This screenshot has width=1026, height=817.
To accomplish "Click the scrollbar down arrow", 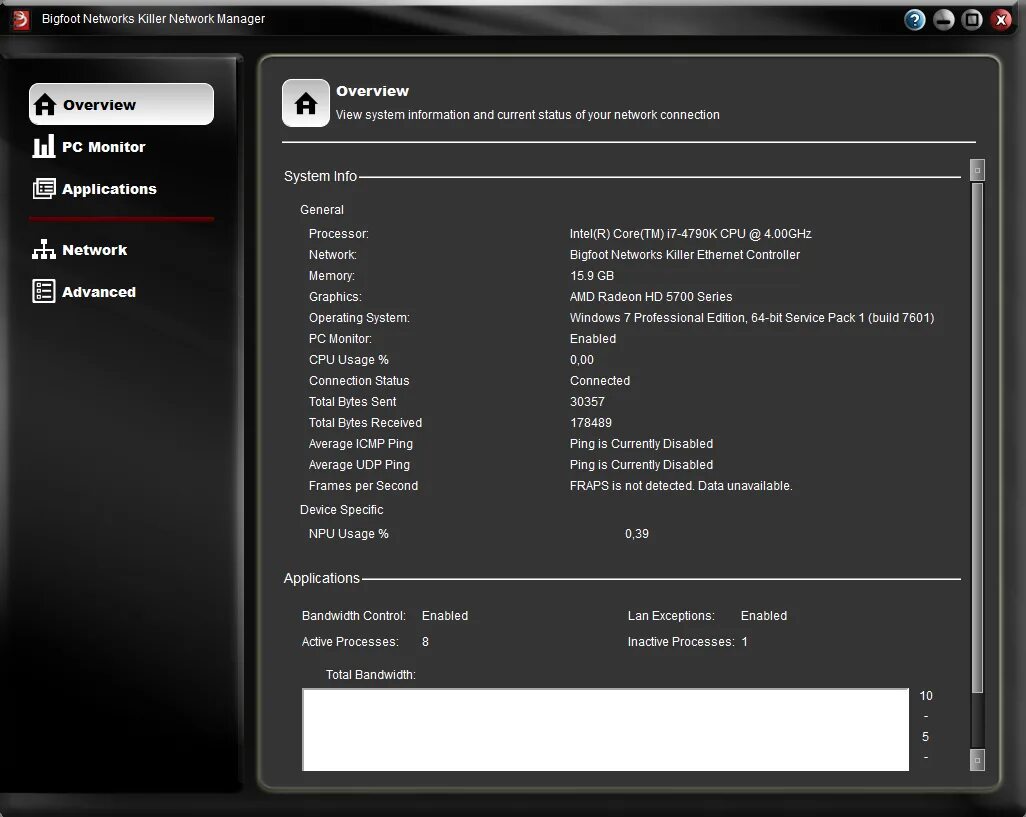I will 977,760.
